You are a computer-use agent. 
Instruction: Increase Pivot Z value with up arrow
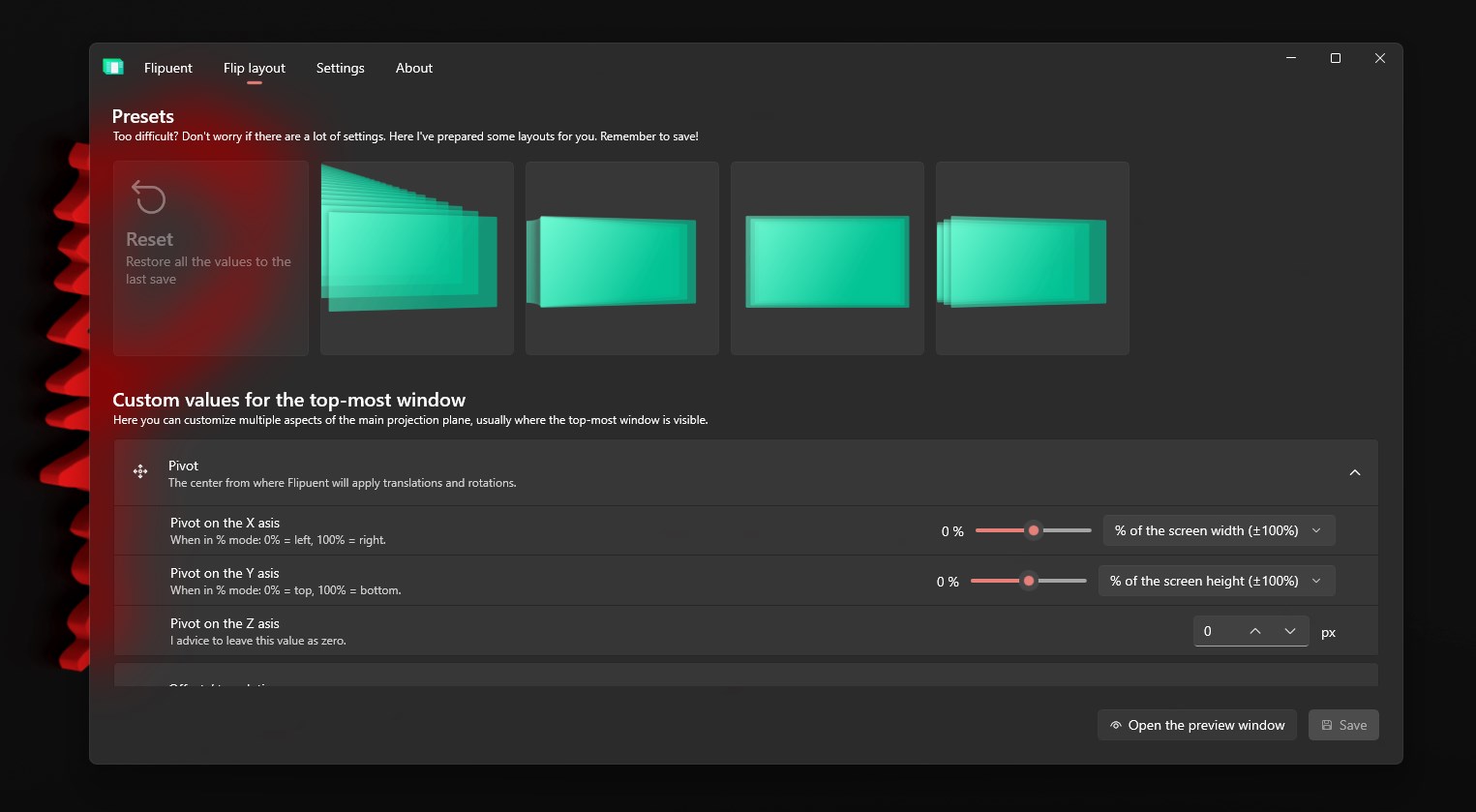click(x=1255, y=631)
